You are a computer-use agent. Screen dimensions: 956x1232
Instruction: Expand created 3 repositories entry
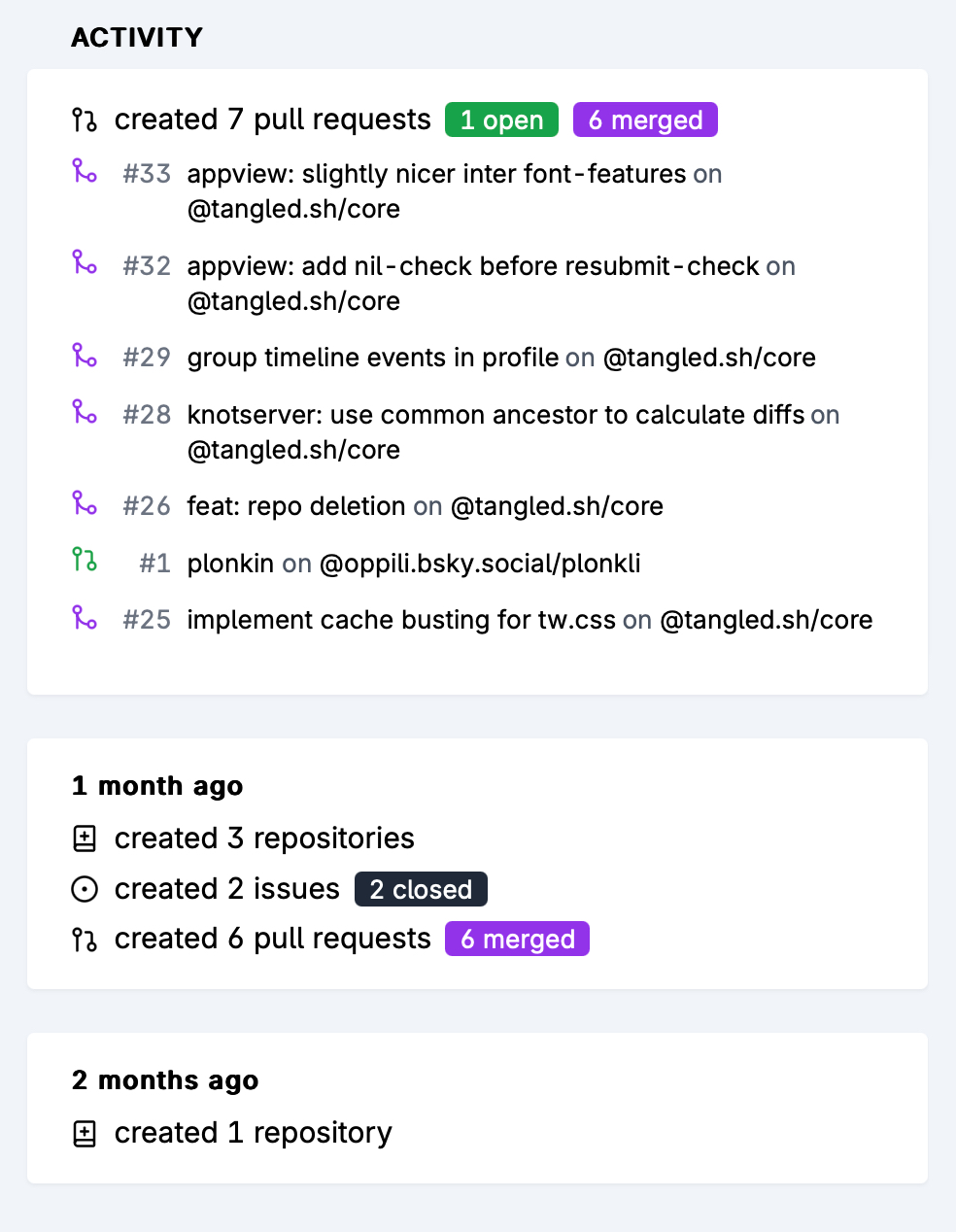[x=264, y=838]
